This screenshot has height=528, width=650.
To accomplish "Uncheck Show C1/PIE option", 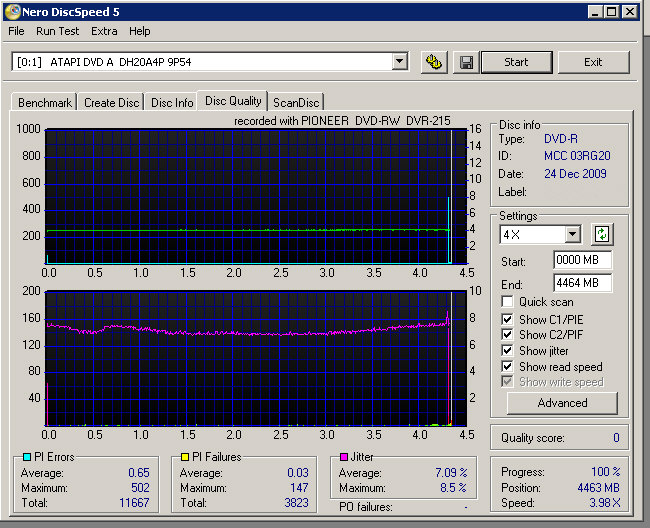I will tap(507, 319).
